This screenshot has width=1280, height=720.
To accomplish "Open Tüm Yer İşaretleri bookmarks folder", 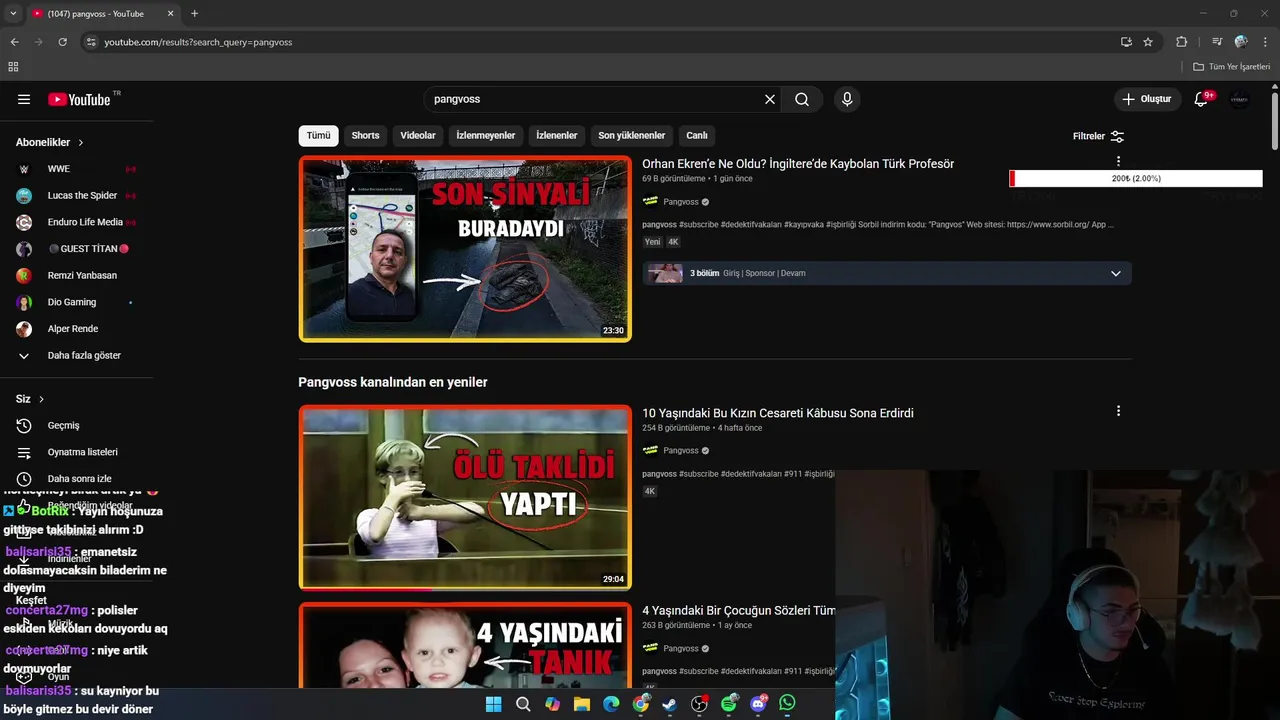I will tap(1232, 66).
